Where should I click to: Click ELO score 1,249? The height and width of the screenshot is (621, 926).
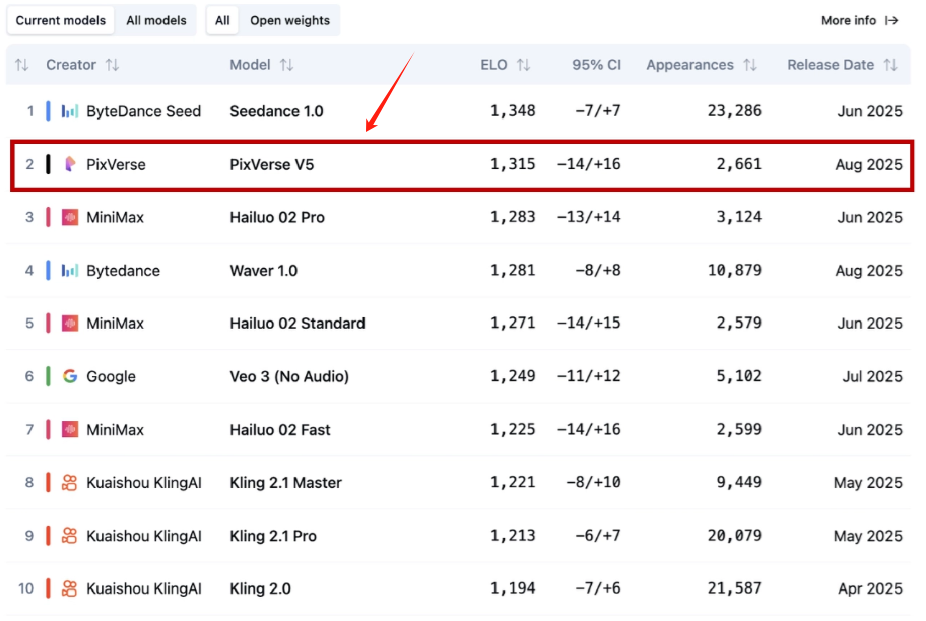tap(513, 376)
